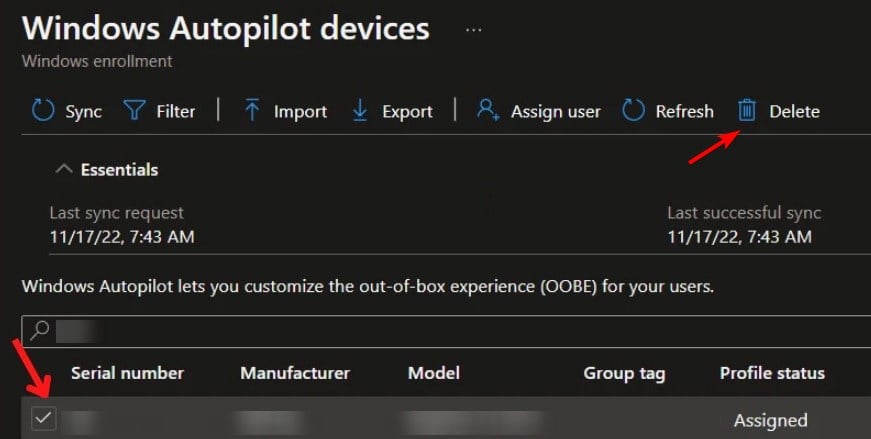Click the Assigned profile status link

coord(770,420)
